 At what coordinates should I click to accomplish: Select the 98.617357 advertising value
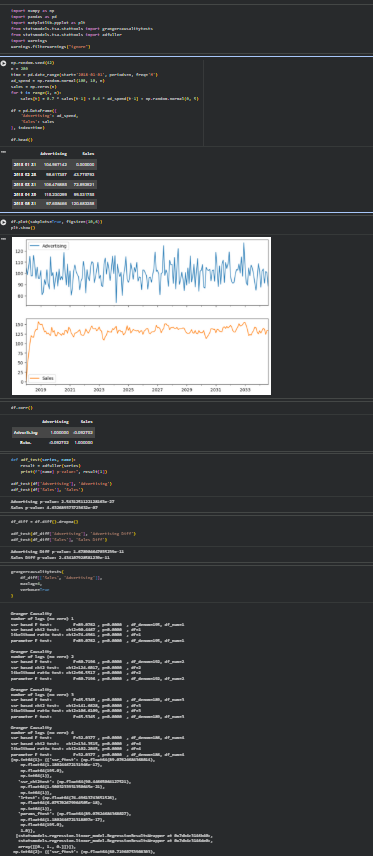(56, 174)
